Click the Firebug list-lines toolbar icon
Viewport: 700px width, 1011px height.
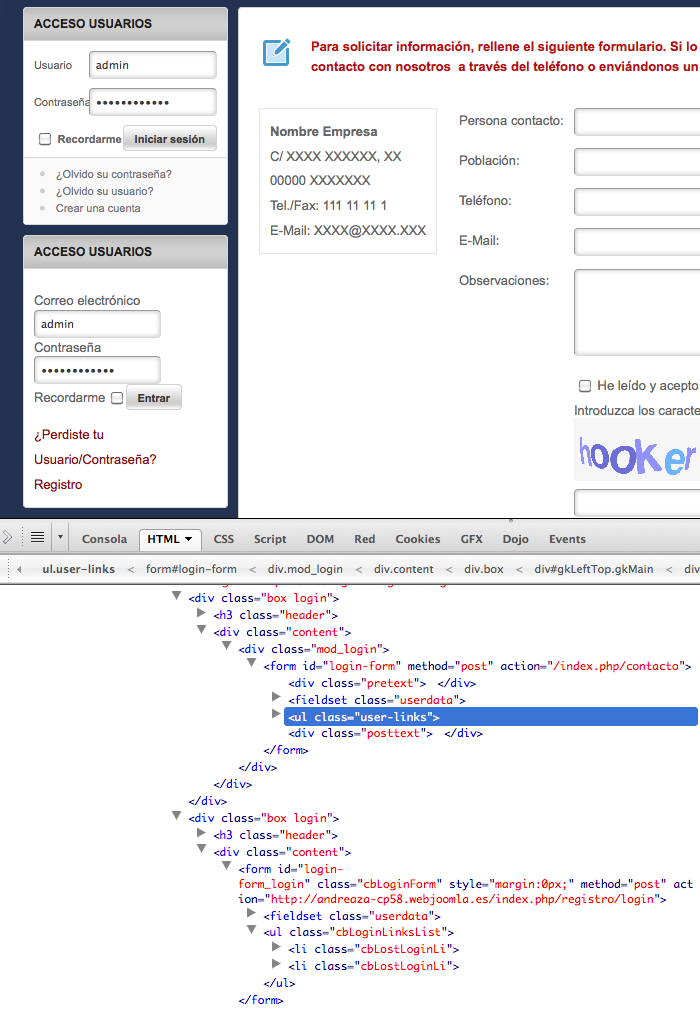[x=37, y=537]
